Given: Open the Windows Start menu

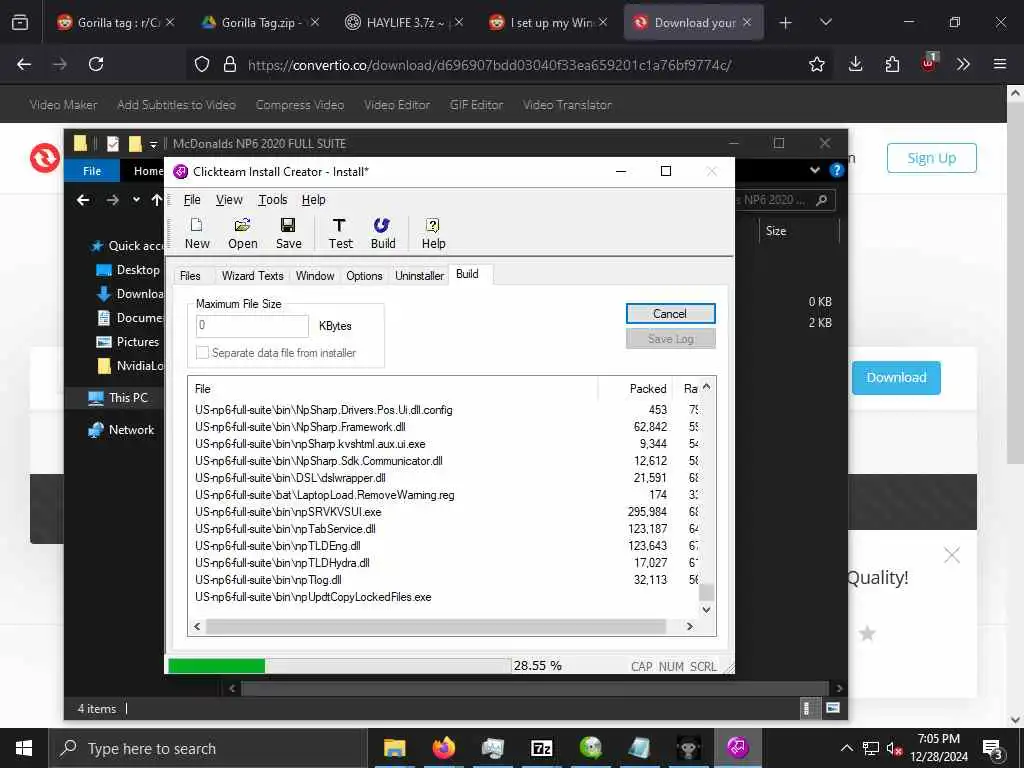Looking at the screenshot, I should tap(24, 748).
